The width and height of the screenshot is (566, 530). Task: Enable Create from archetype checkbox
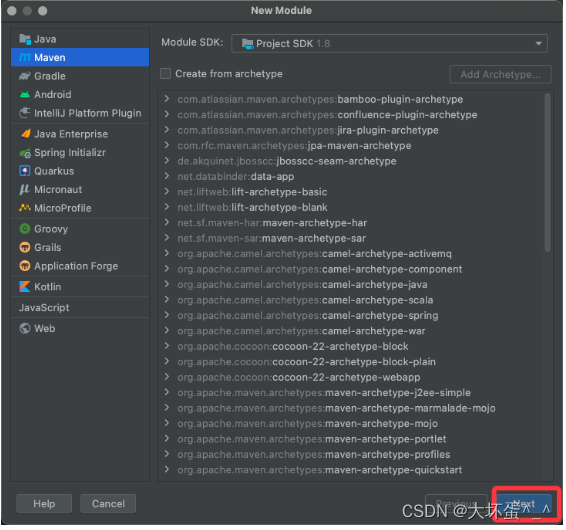[166, 74]
